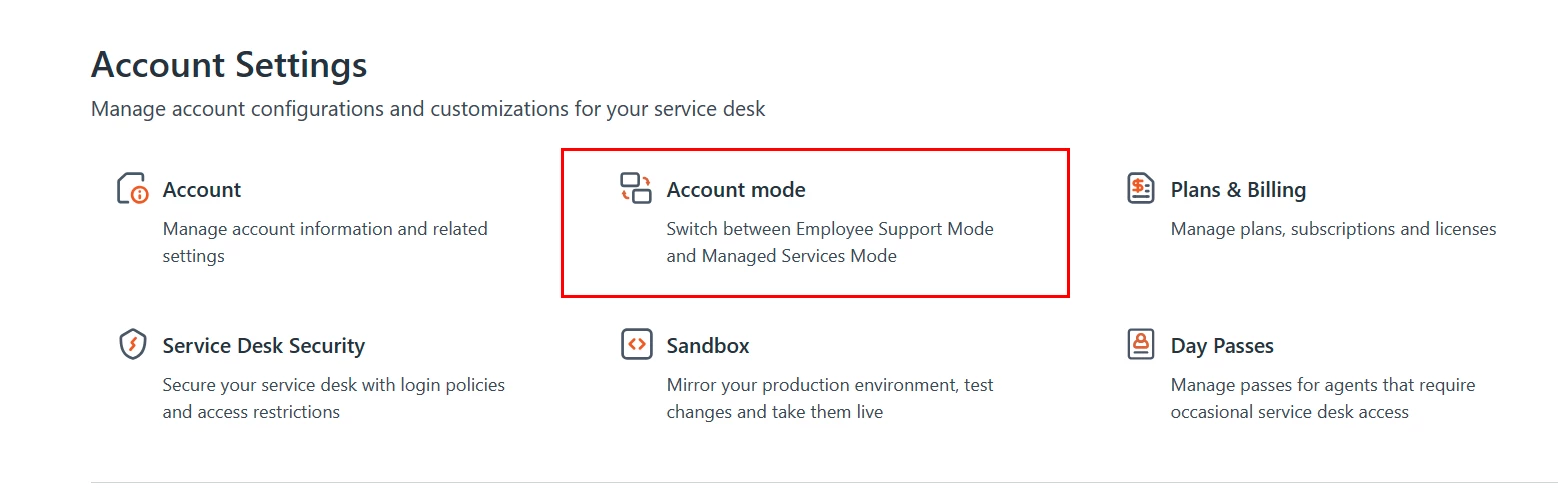Click "Manage passes for agents" description
Screen dimensions: 1558x502
click(1323, 398)
